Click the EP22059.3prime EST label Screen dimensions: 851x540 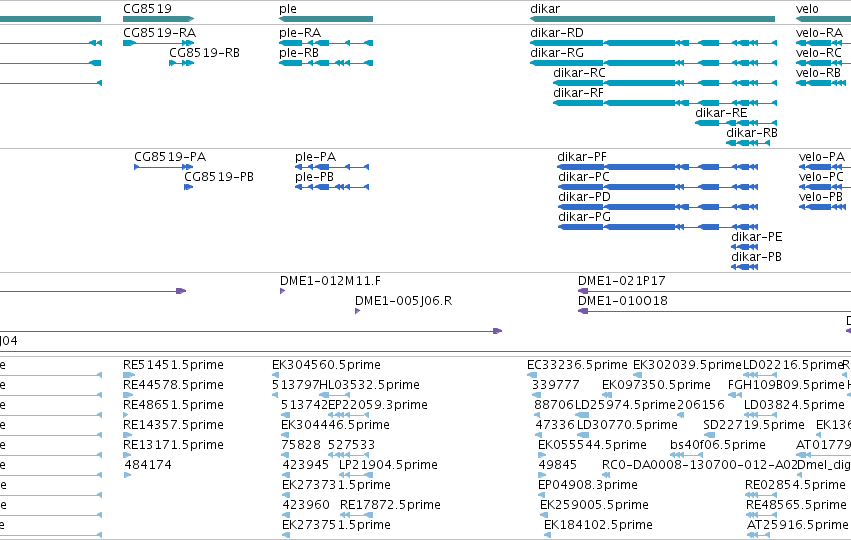tap(378, 405)
